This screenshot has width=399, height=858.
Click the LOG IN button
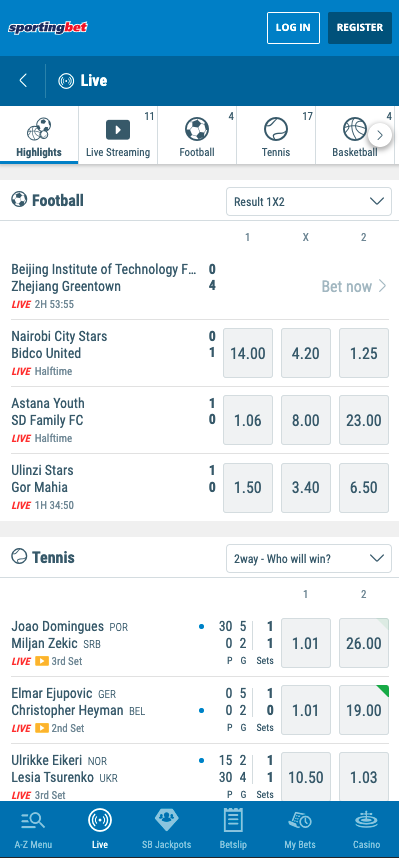click(293, 27)
